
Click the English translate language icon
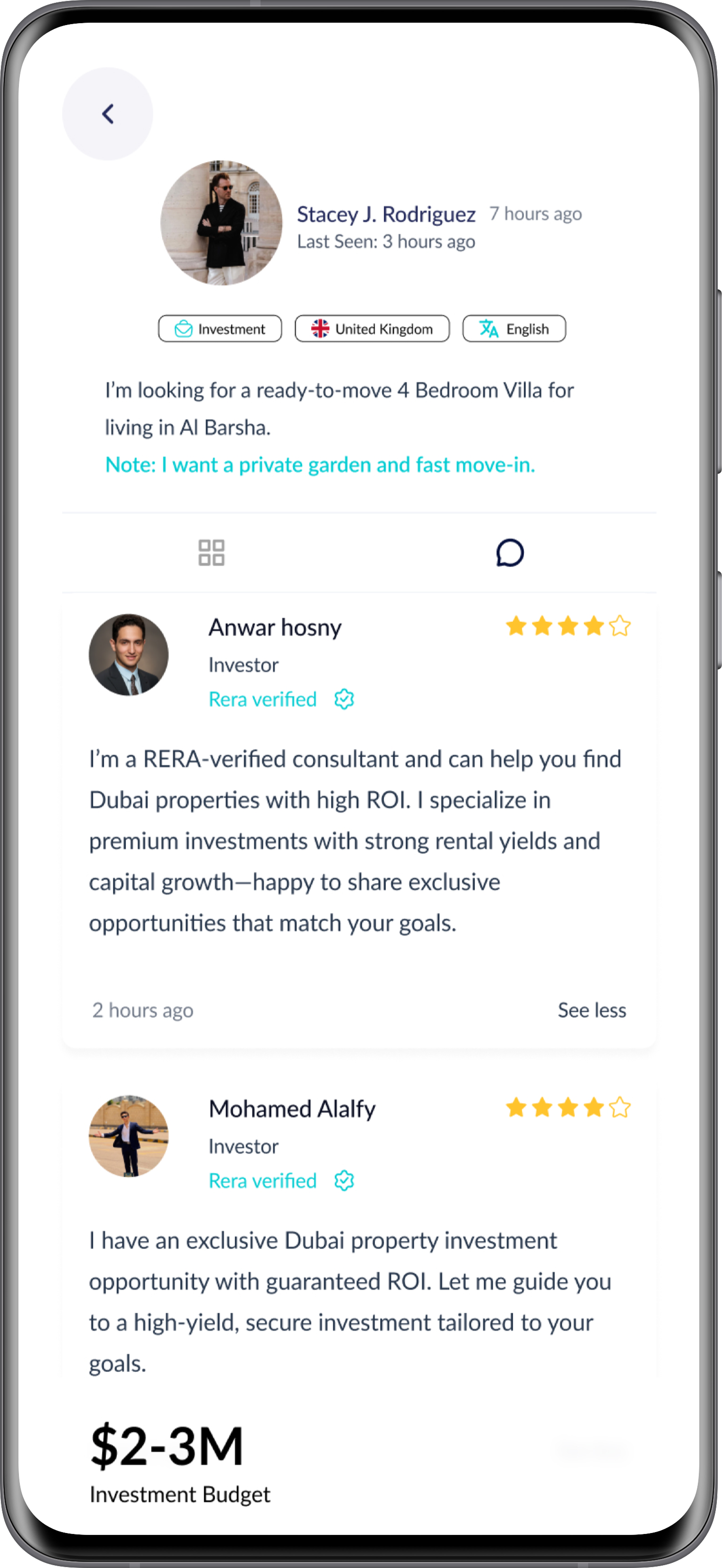tap(488, 329)
